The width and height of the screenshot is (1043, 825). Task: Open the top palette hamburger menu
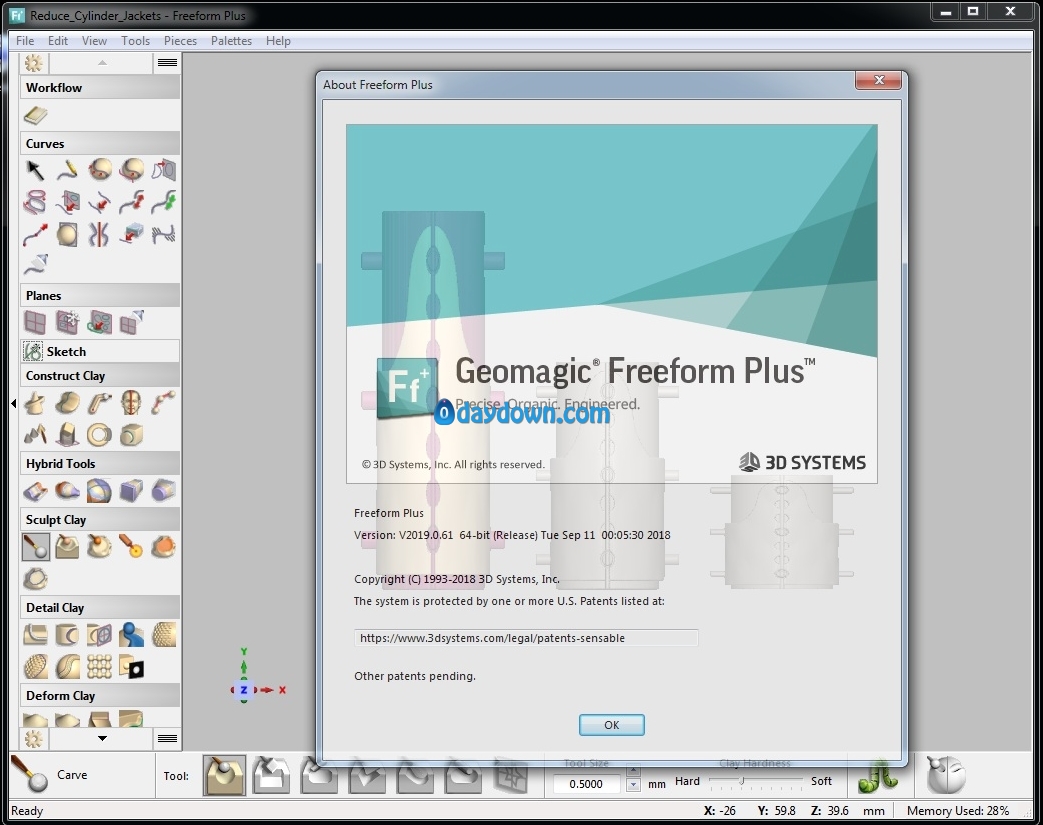point(167,63)
